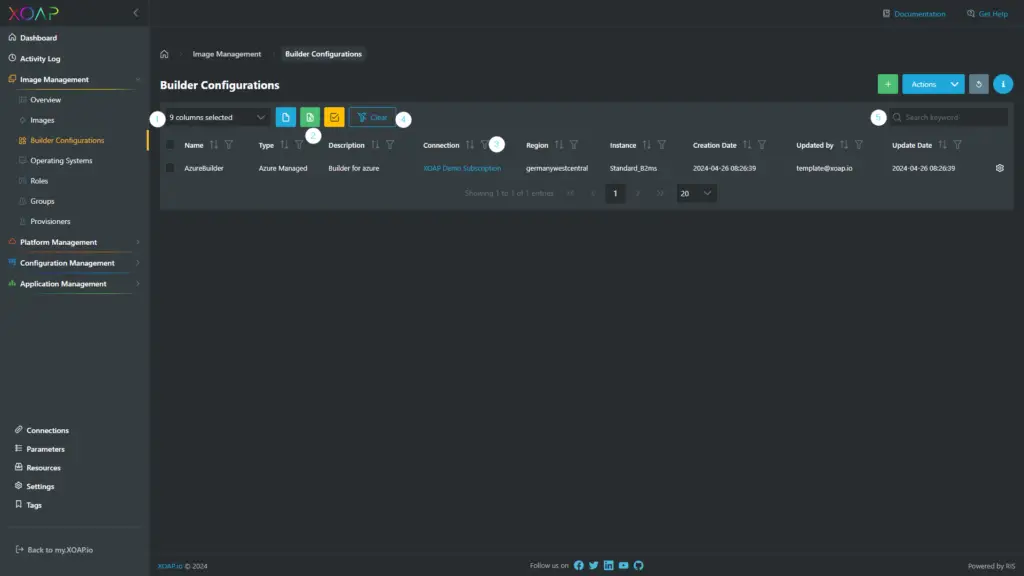
Task: Open XOAP YouTube channel icon
Action: (x=624, y=566)
